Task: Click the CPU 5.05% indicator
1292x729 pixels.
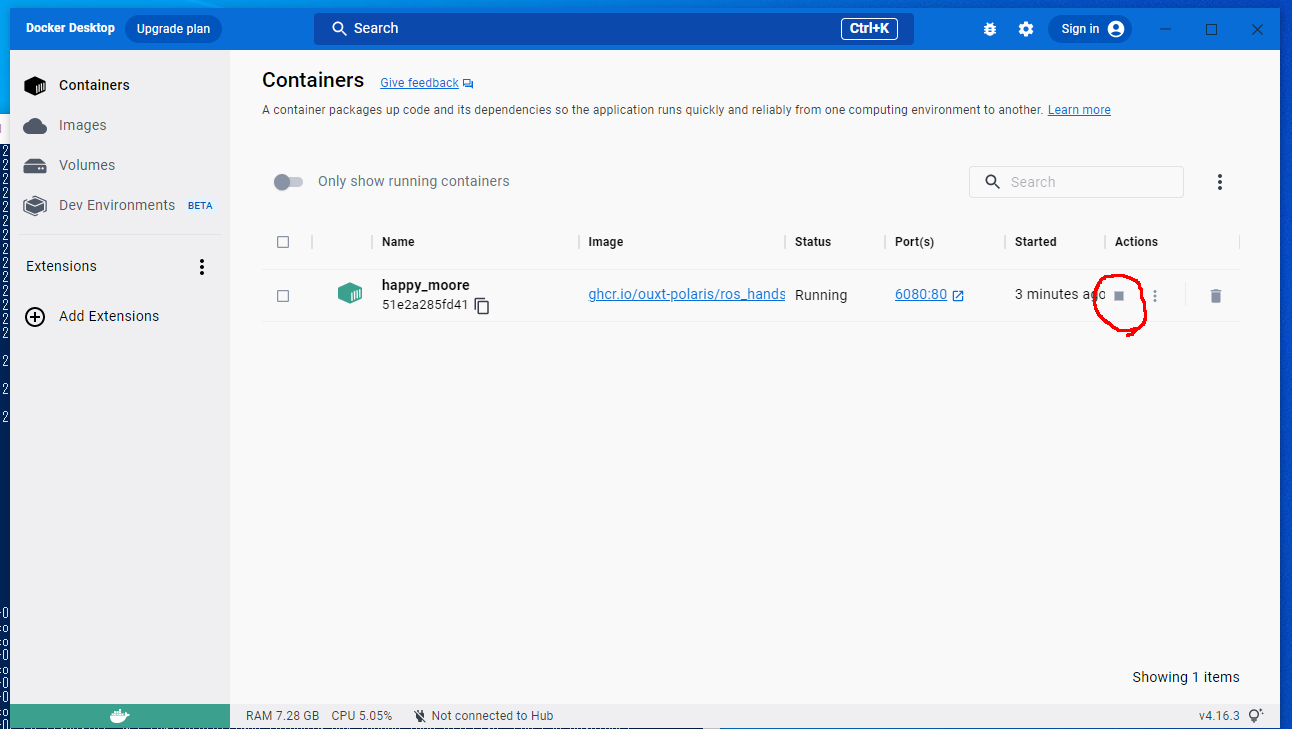Action: [362, 716]
